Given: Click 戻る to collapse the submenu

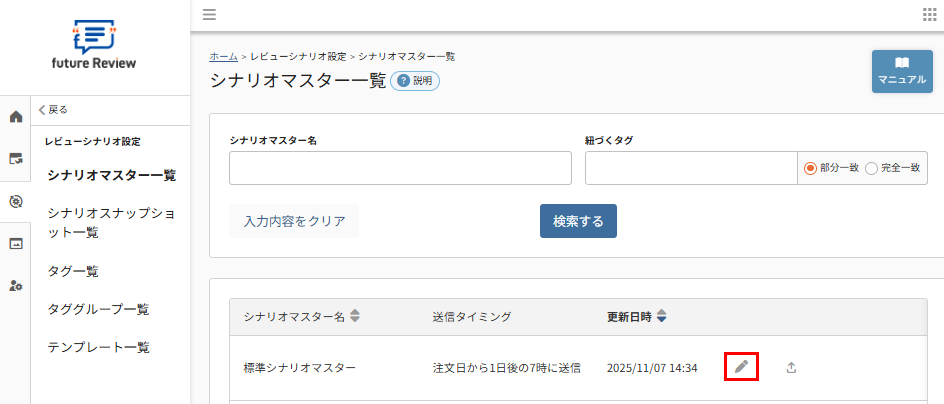Looking at the screenshot, I should [53, 110].
